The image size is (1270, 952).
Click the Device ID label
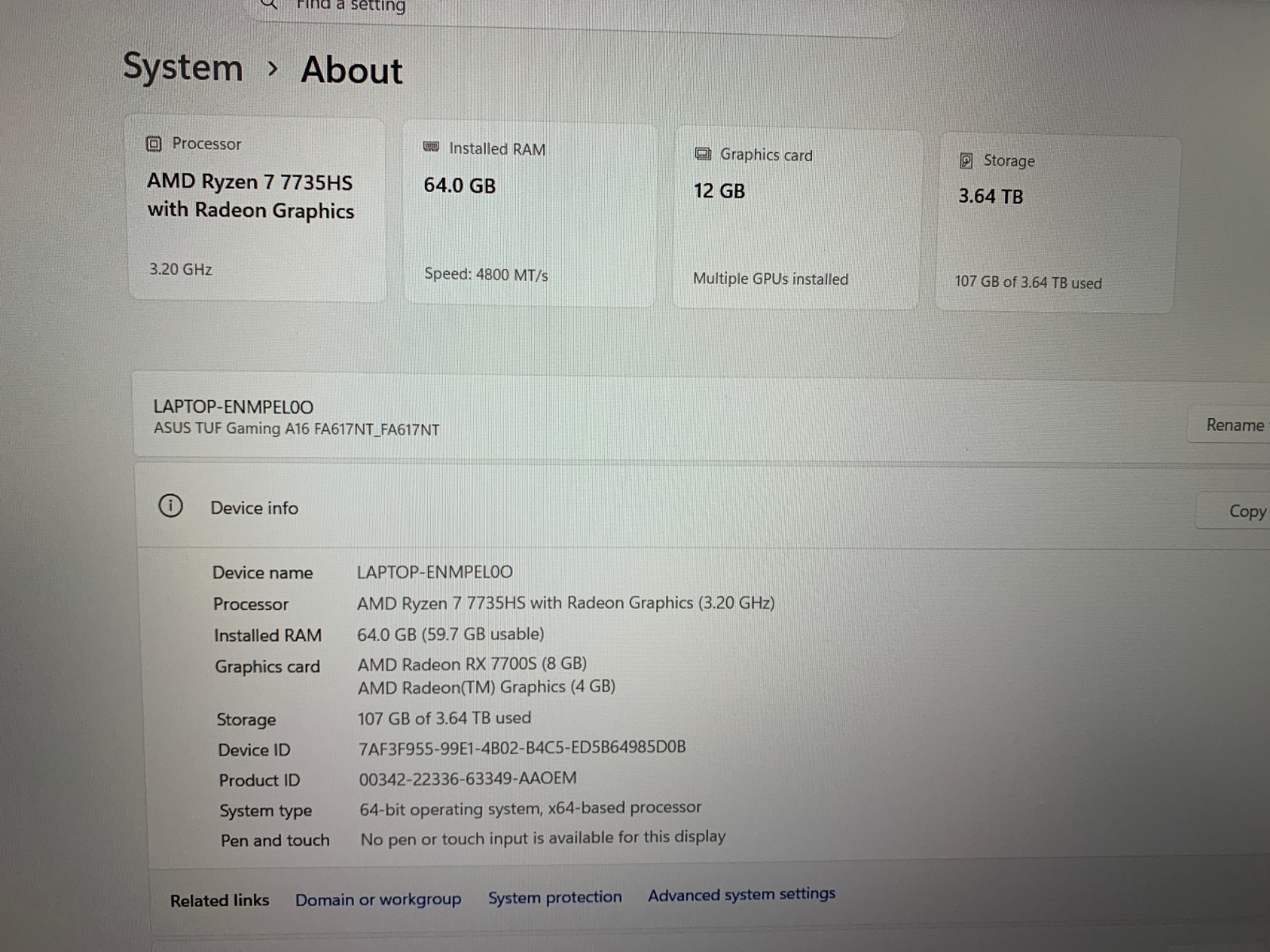pos(254,750)
